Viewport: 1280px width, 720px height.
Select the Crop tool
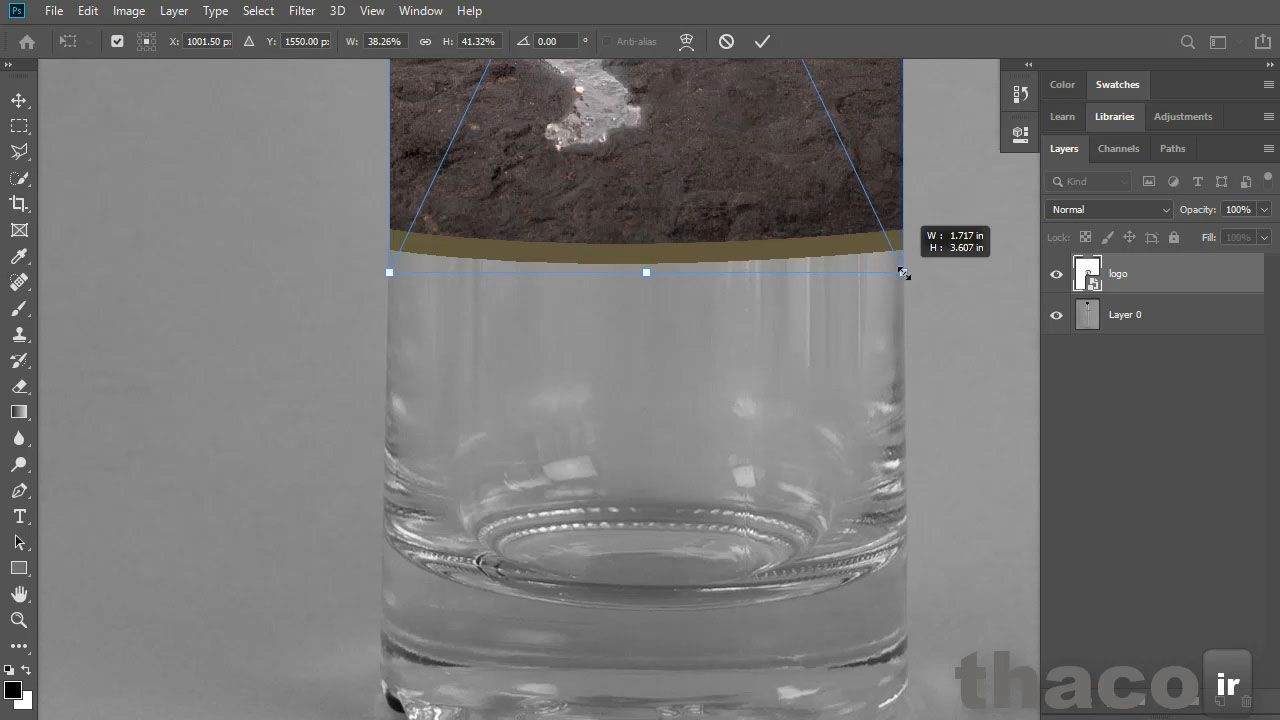[19, 204]
